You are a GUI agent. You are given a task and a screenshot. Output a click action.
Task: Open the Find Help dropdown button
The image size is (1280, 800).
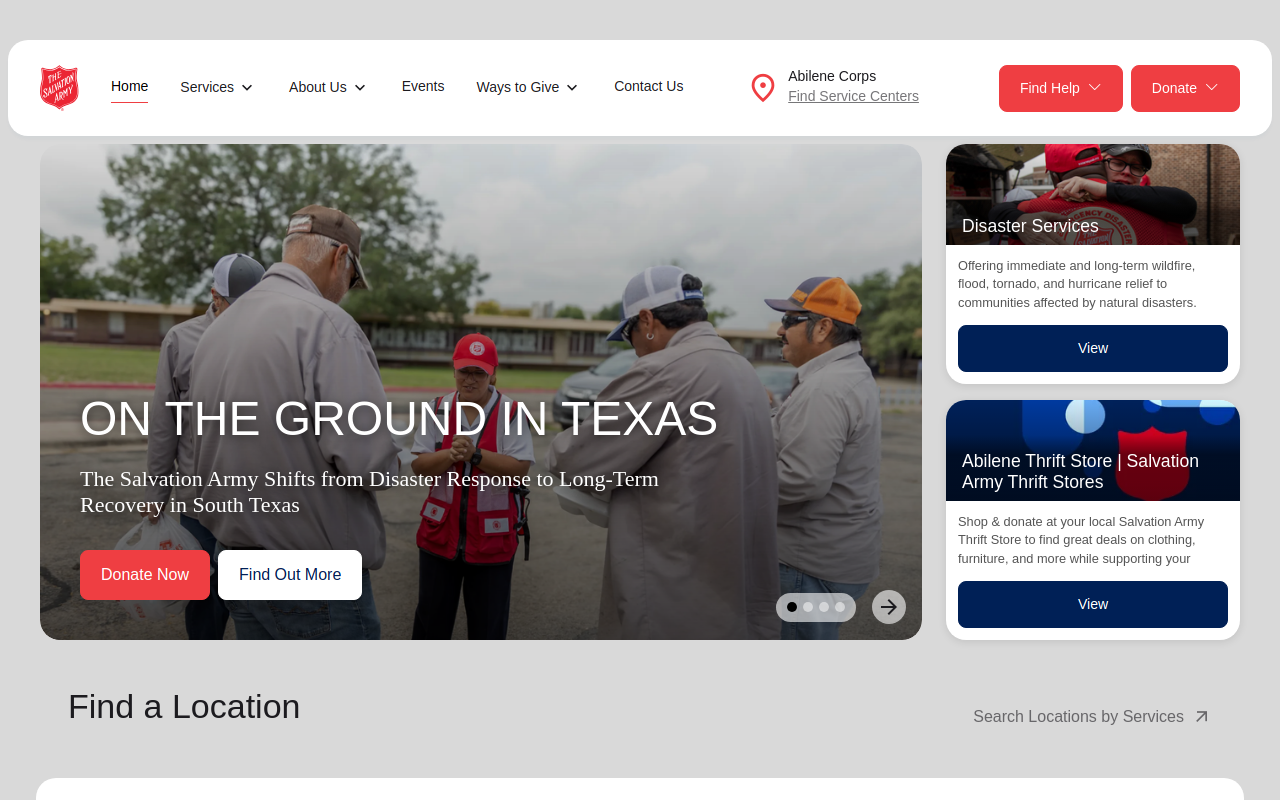click(1061, 88)
